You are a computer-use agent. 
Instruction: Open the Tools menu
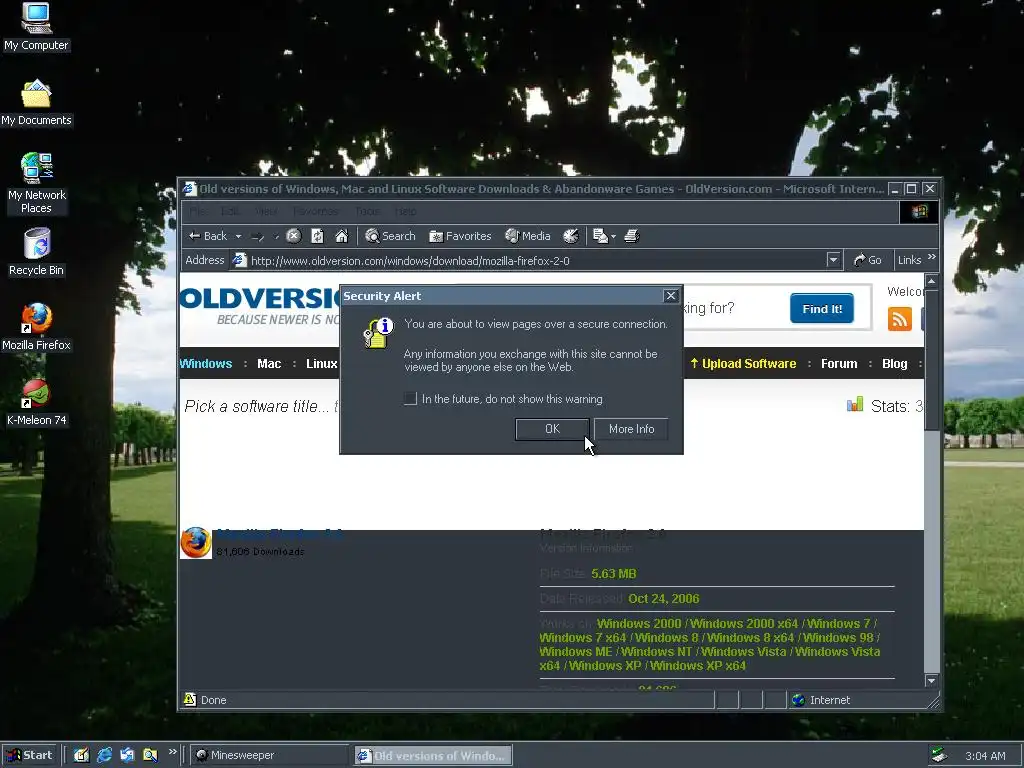click(x=368, y=212)
